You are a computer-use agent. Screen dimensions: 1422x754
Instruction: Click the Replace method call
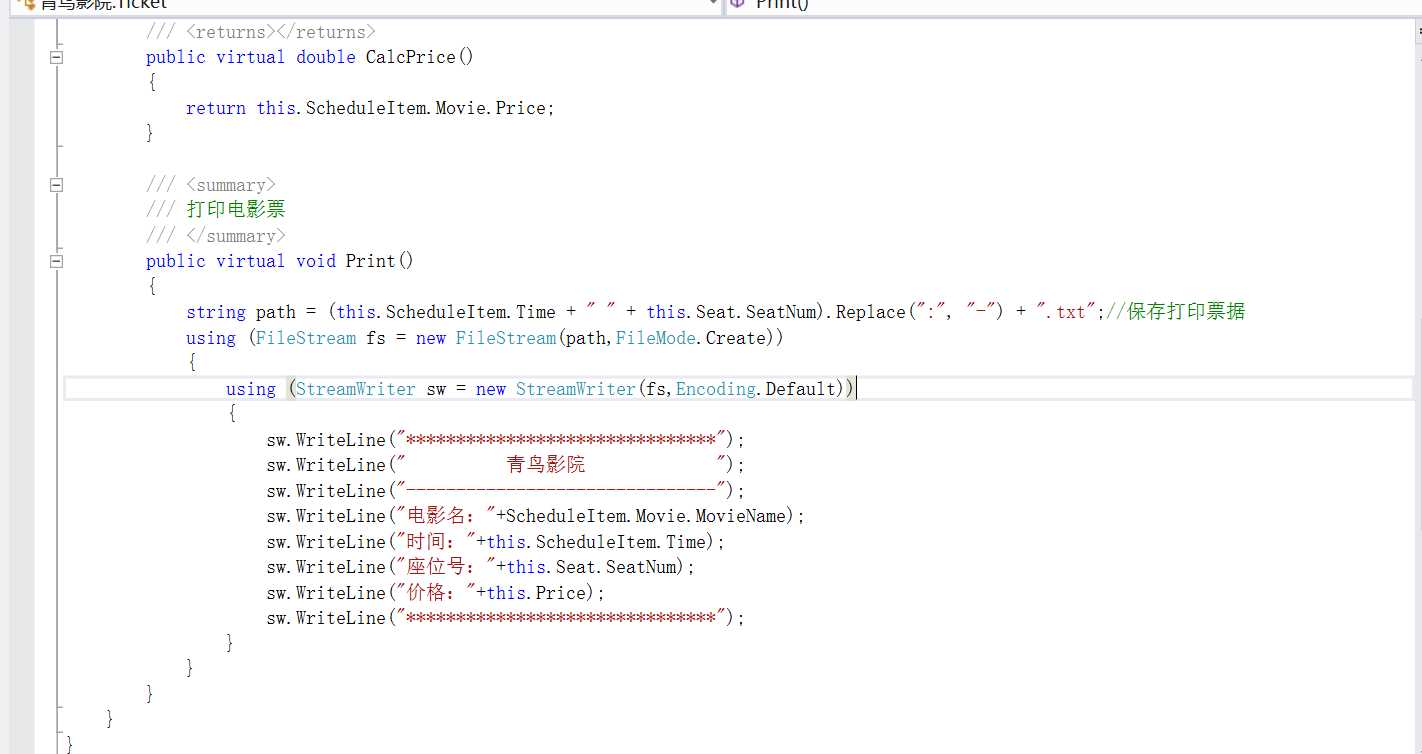[x=870, y=312]
